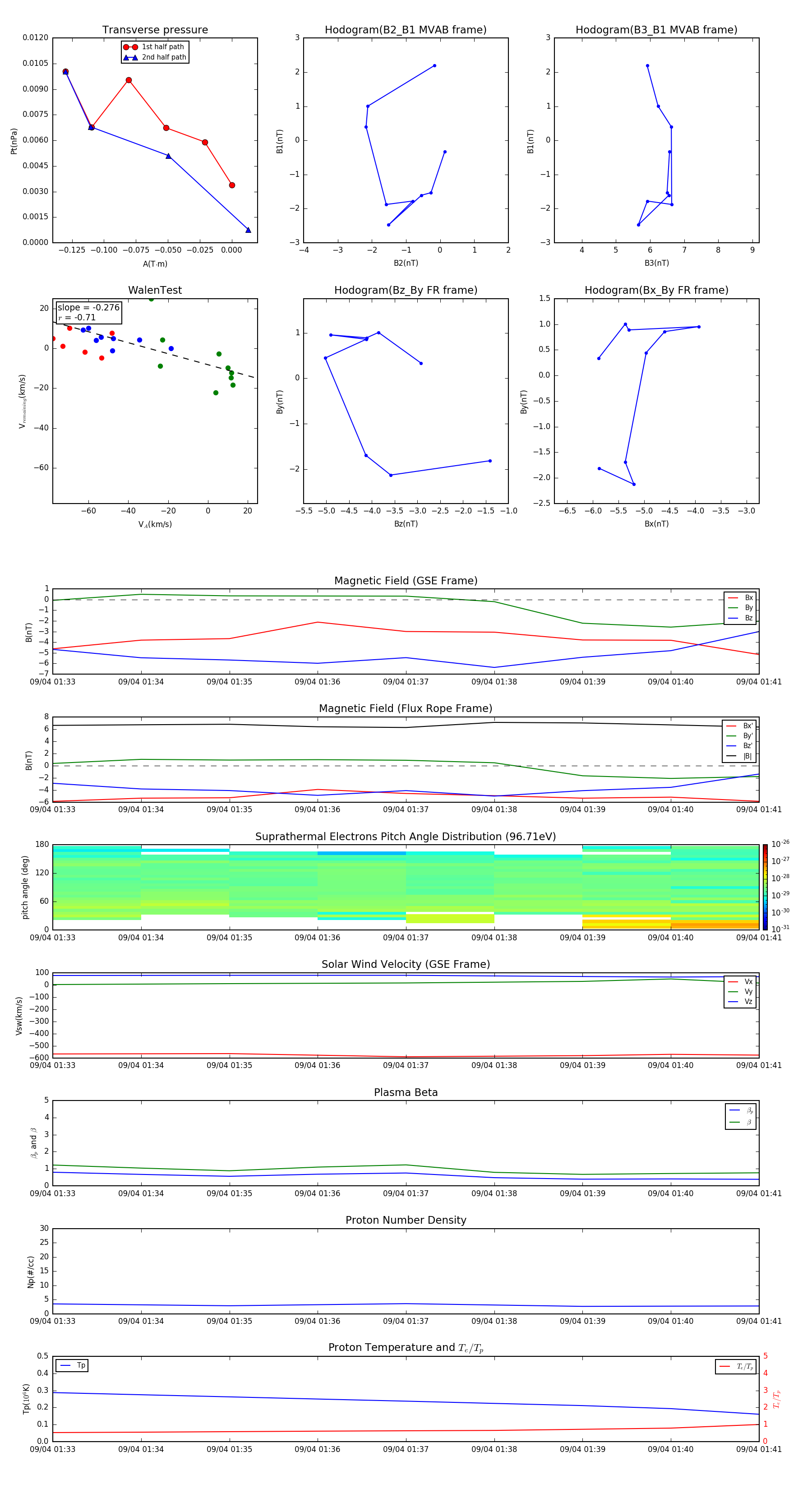Screen dimensions: 812x1489
Task: Click the '|B|' legend entry in Flux Rope plot
Action: (x=739, y=756)
